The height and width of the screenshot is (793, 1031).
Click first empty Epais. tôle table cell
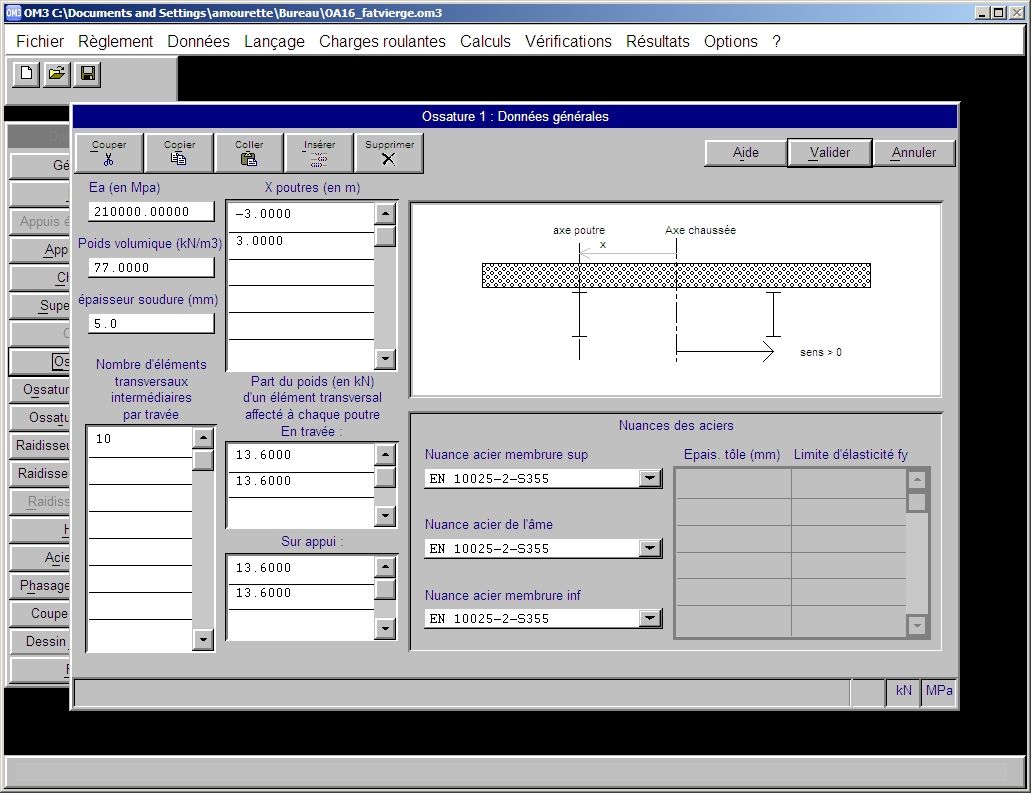pyautogui.click(x=734, y=484)
